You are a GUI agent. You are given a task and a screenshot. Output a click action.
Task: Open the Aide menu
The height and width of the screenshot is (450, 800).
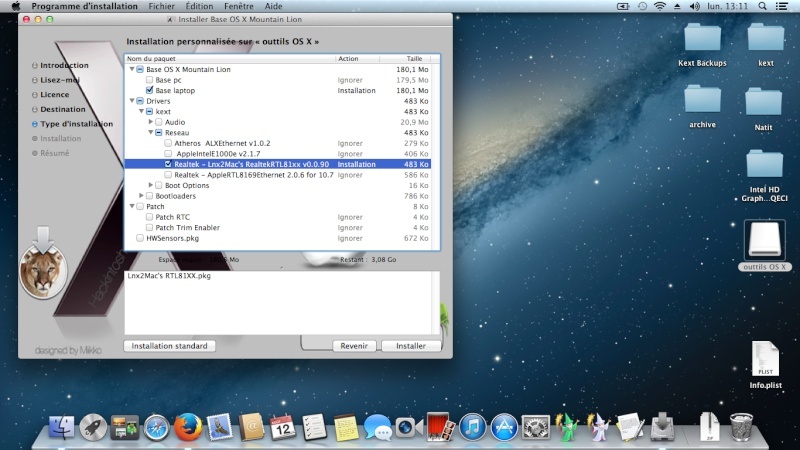(x=273, y=6)
